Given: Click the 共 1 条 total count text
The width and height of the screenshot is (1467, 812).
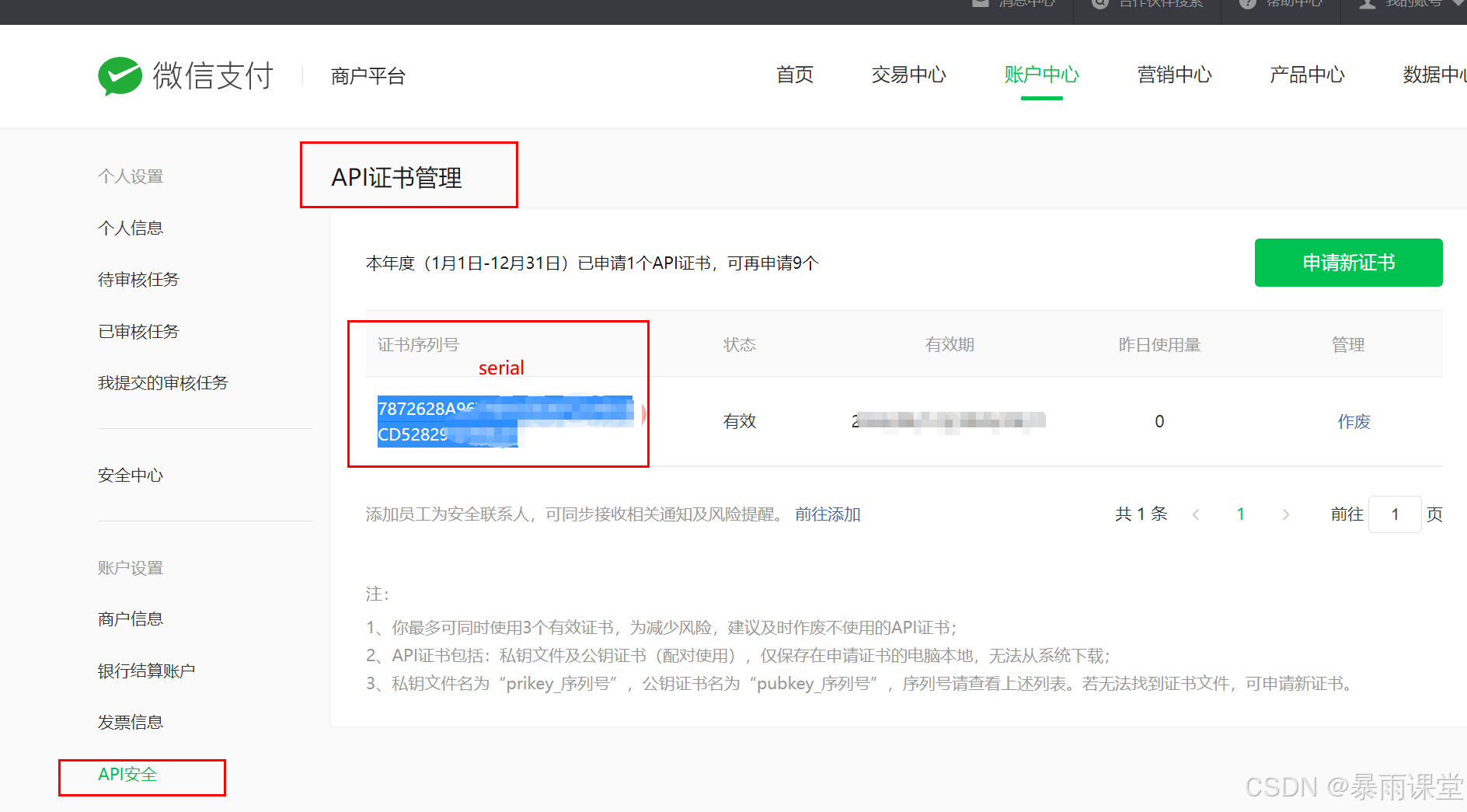Looking at the screenshot, I should coord(1141,514).
